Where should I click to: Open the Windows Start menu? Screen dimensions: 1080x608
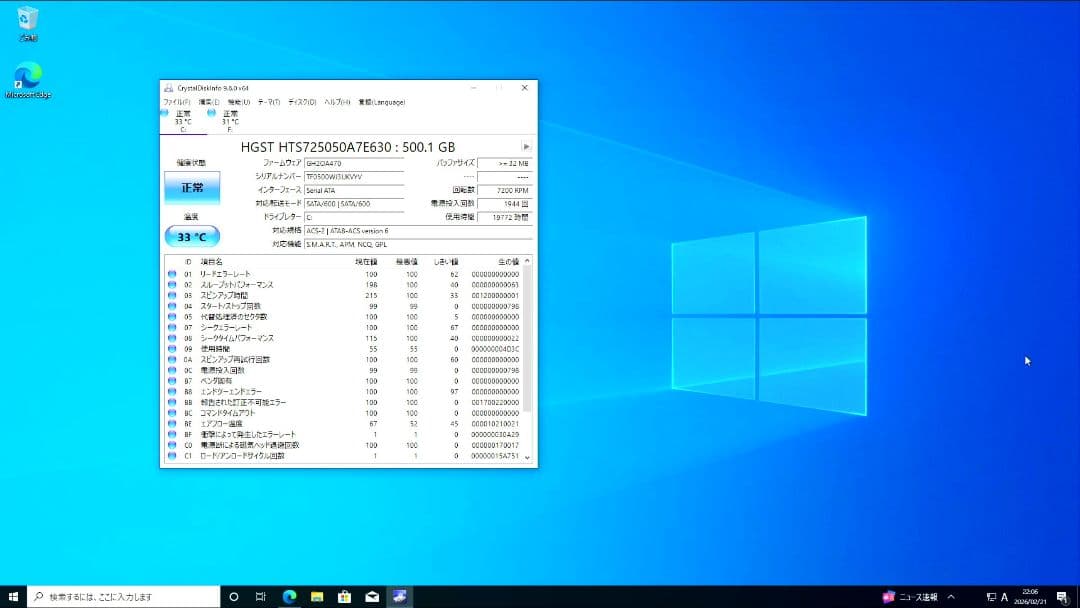click(x=13, y=596)
